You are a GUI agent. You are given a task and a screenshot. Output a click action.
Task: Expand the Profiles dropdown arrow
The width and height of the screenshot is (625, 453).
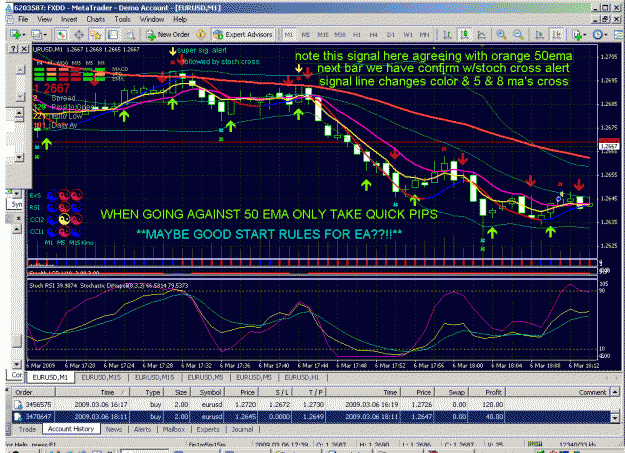coord(45,35)
